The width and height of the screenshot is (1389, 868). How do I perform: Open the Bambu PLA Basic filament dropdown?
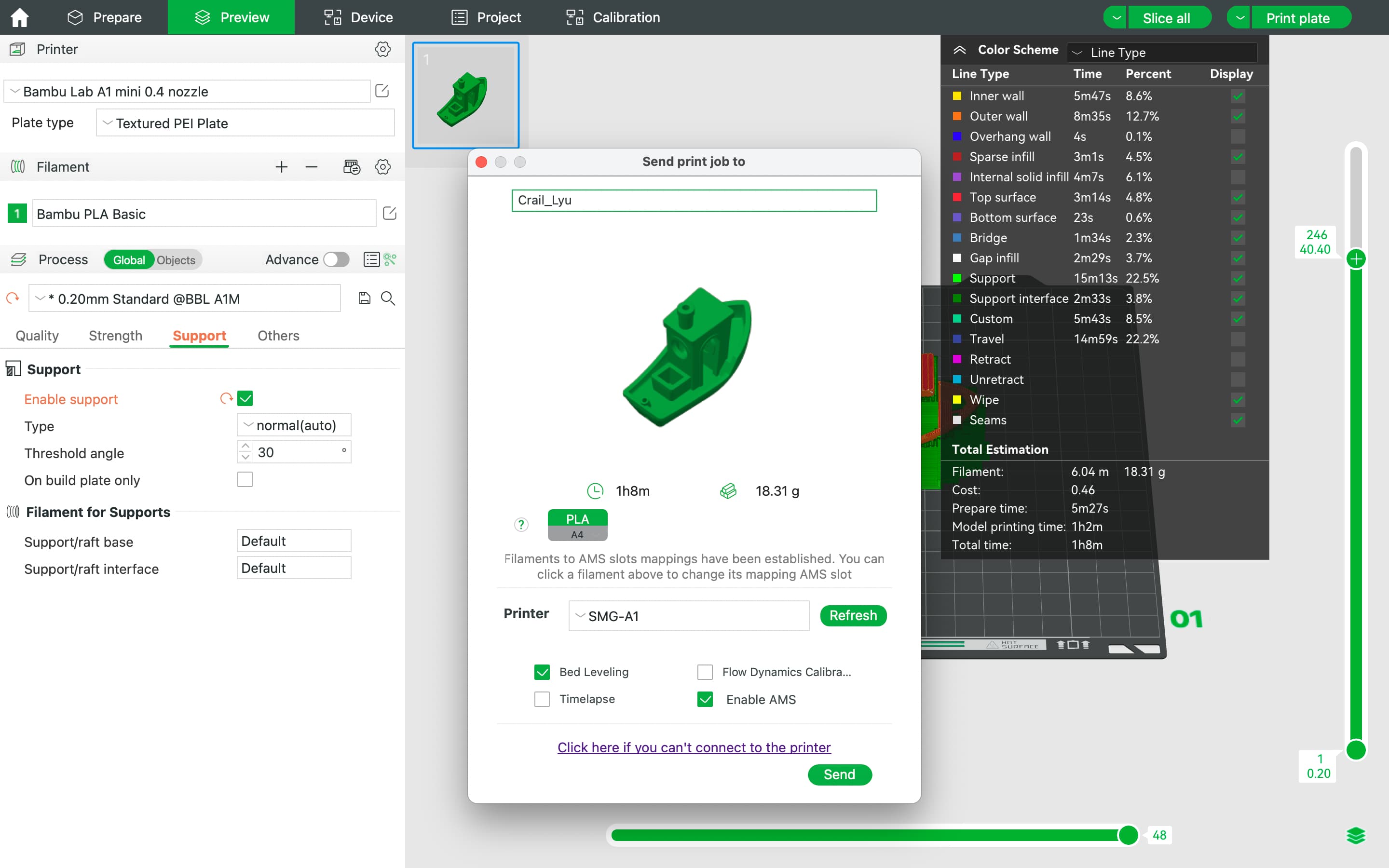[x=204, y=214]
